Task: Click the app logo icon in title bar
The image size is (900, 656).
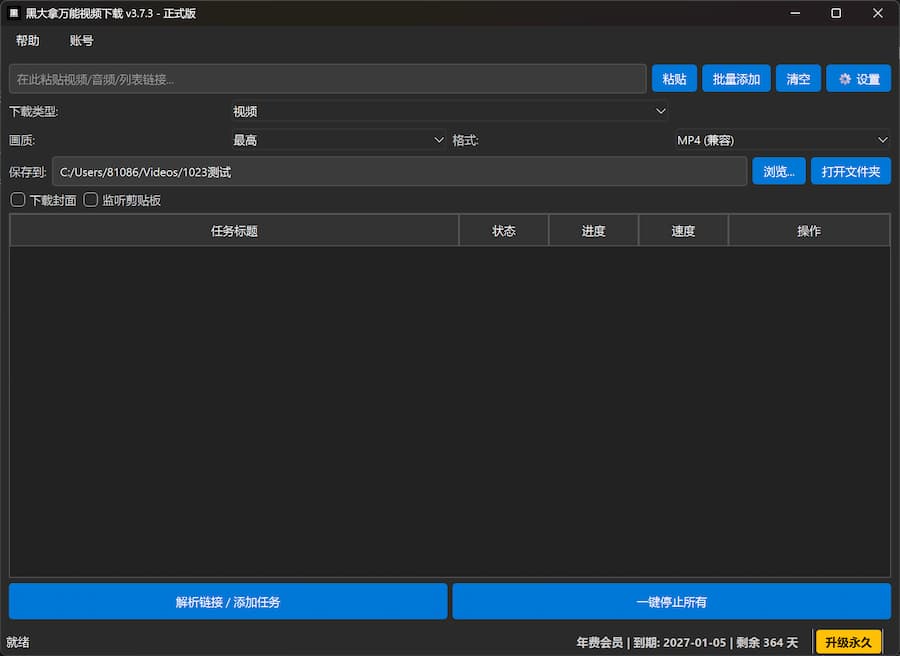Action: pyautogui.click(x=14, y=13)
